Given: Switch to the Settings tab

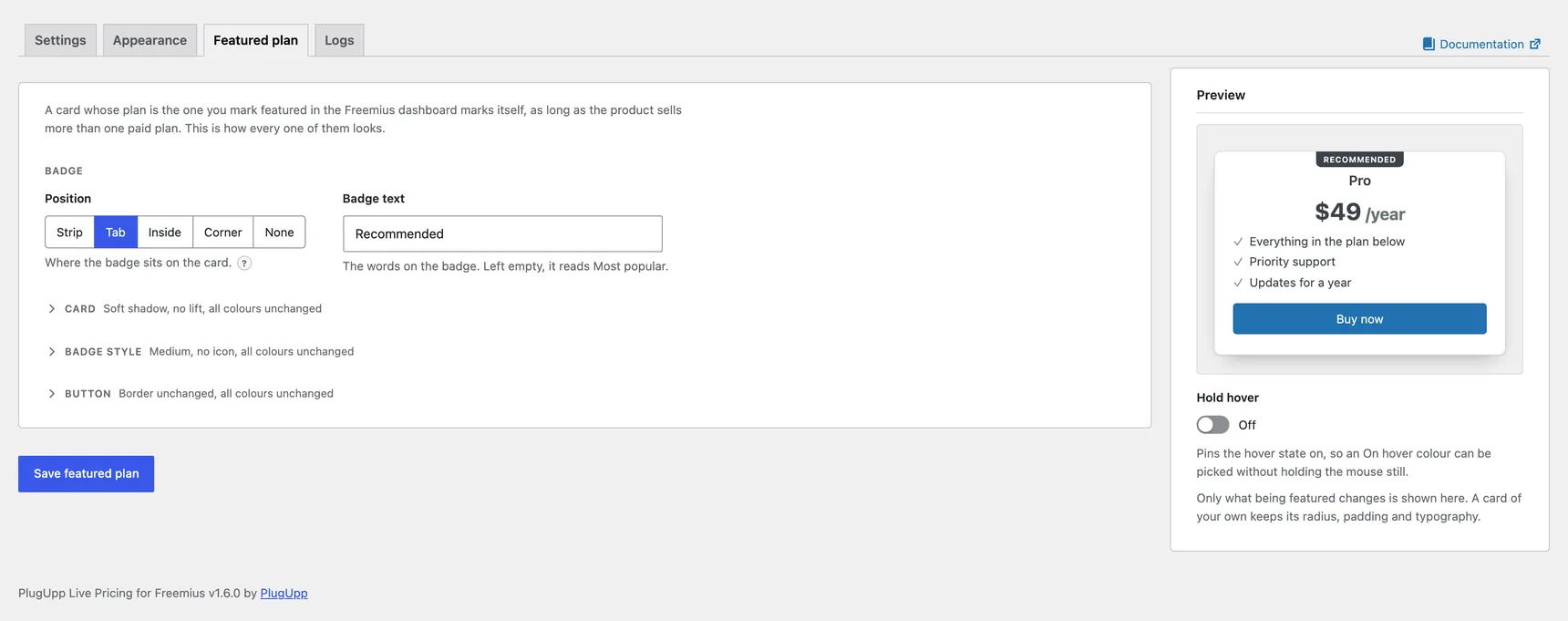Looking at the screenshot, I should (60, 40).
